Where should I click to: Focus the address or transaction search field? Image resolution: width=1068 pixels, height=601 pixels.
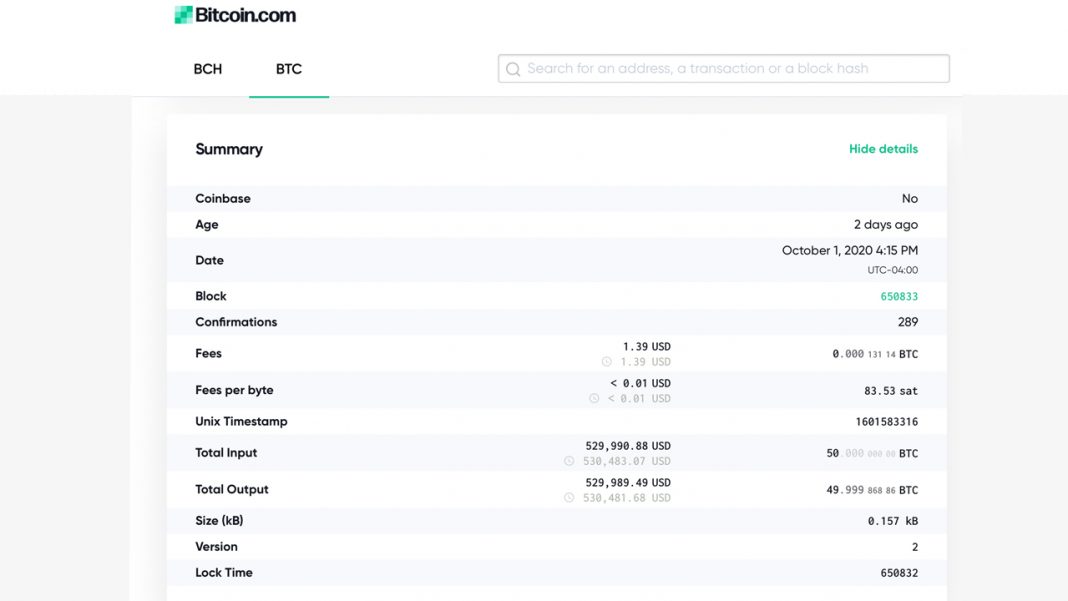tap(723, 69)
